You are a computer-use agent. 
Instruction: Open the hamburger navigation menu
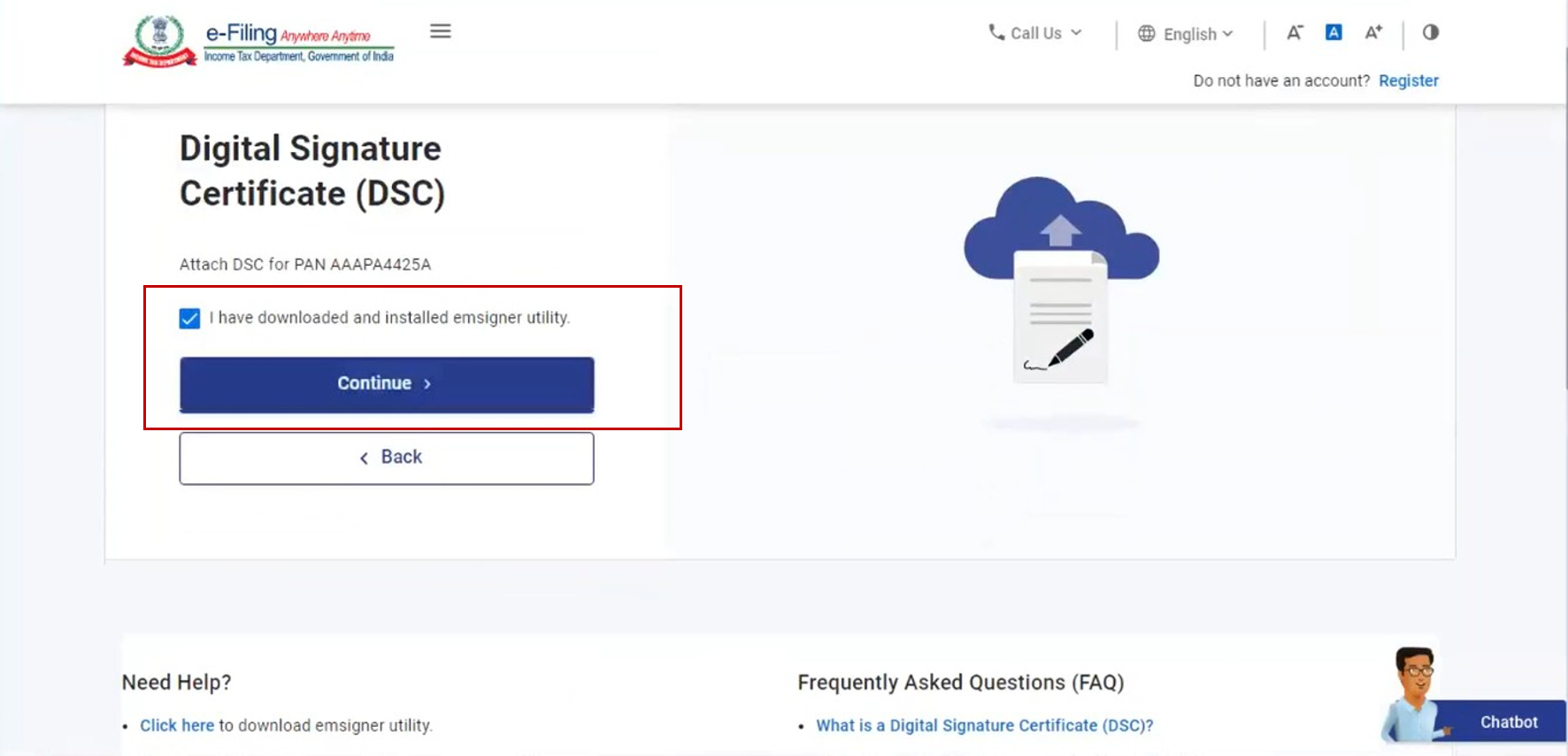click(440, 32)
